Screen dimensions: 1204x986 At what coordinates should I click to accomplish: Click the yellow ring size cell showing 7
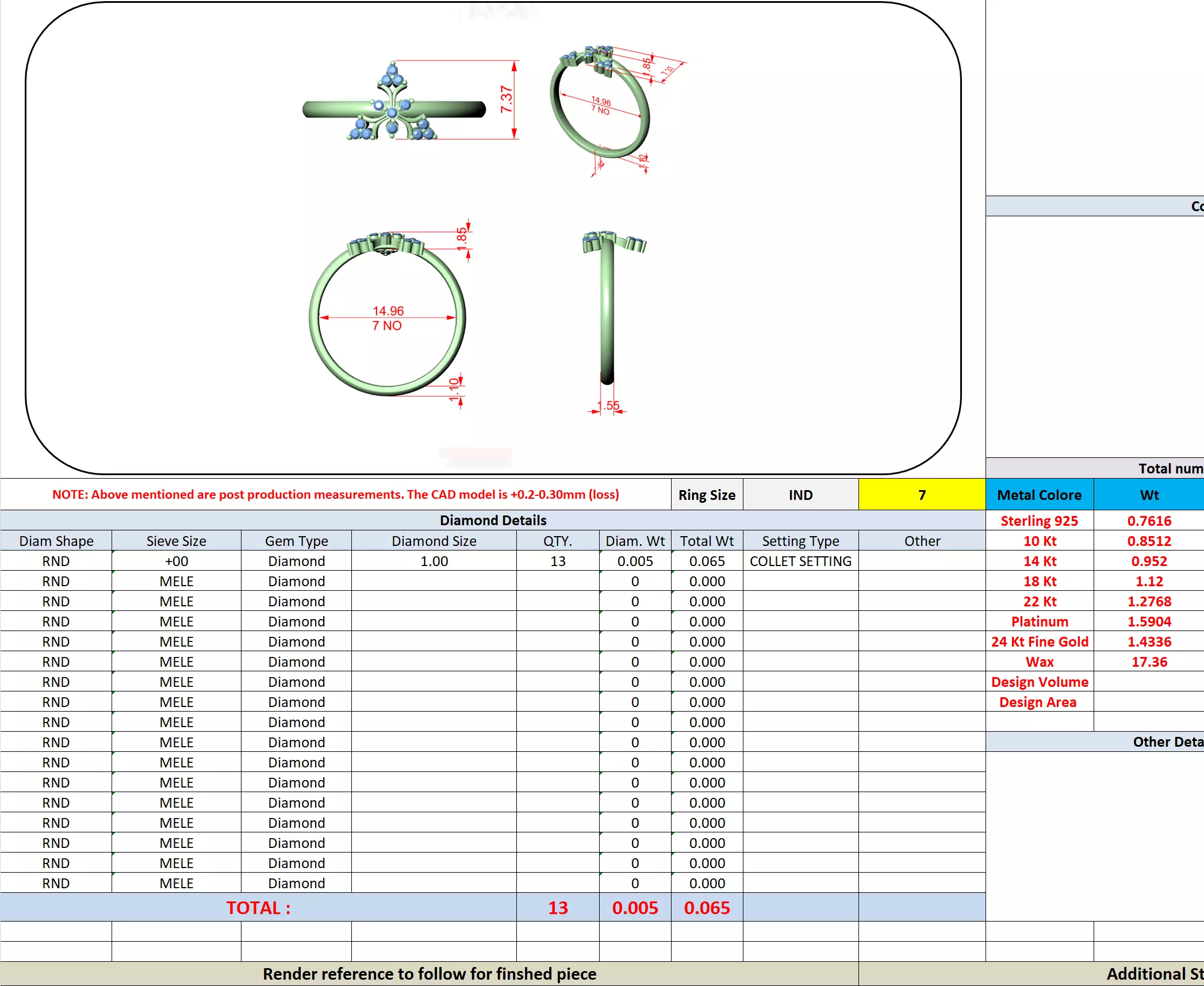tap(921, 495)
